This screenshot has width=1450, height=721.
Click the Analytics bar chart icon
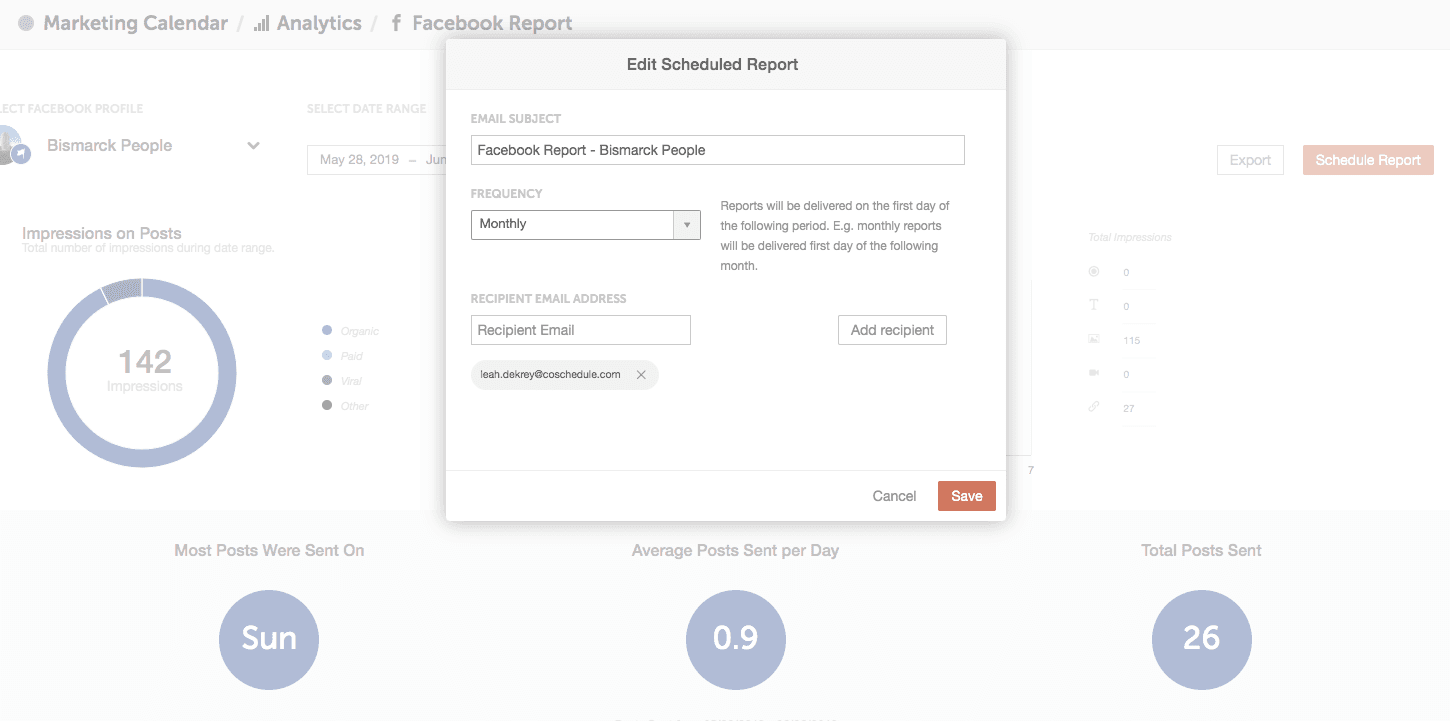click(261, 23)
